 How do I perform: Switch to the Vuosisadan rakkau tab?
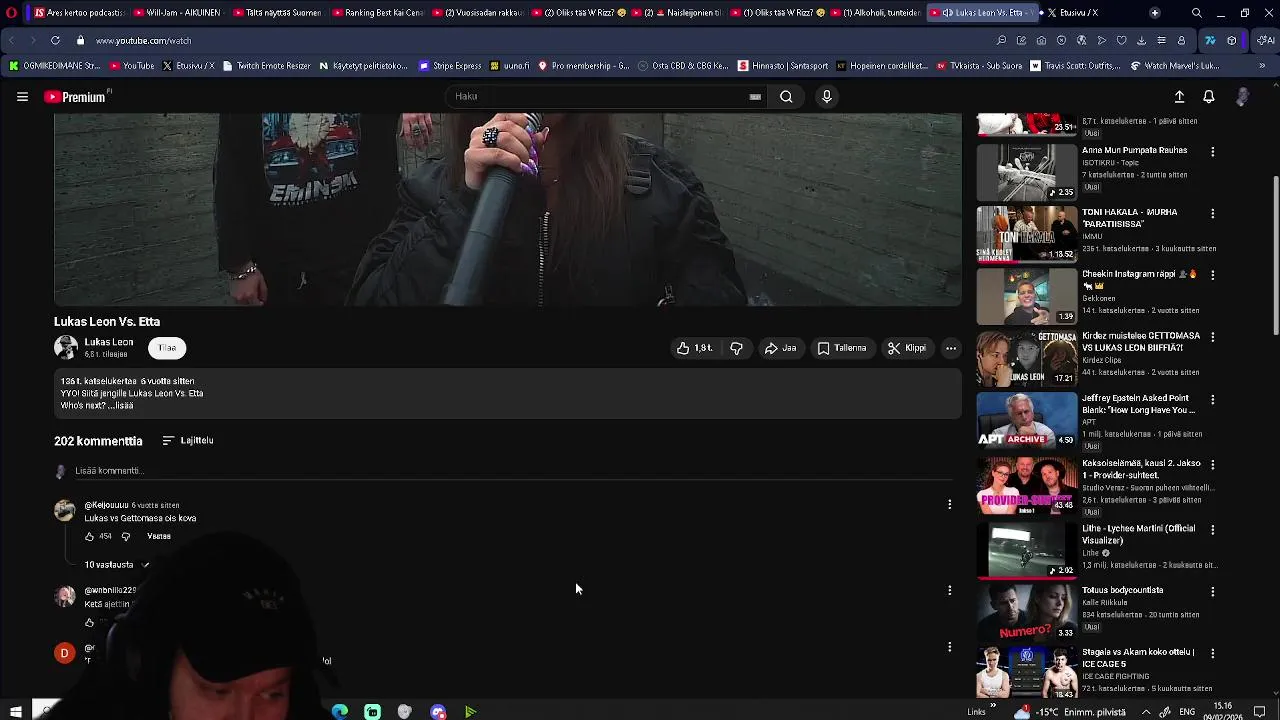[477, 13]
